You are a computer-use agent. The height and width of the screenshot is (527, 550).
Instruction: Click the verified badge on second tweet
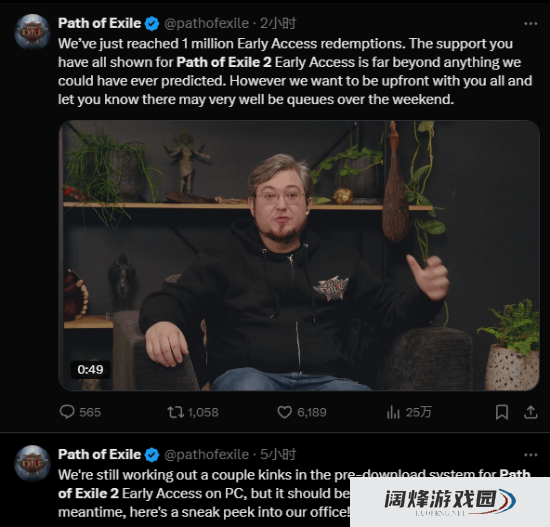pyautogui.click(x=152, y=455)
